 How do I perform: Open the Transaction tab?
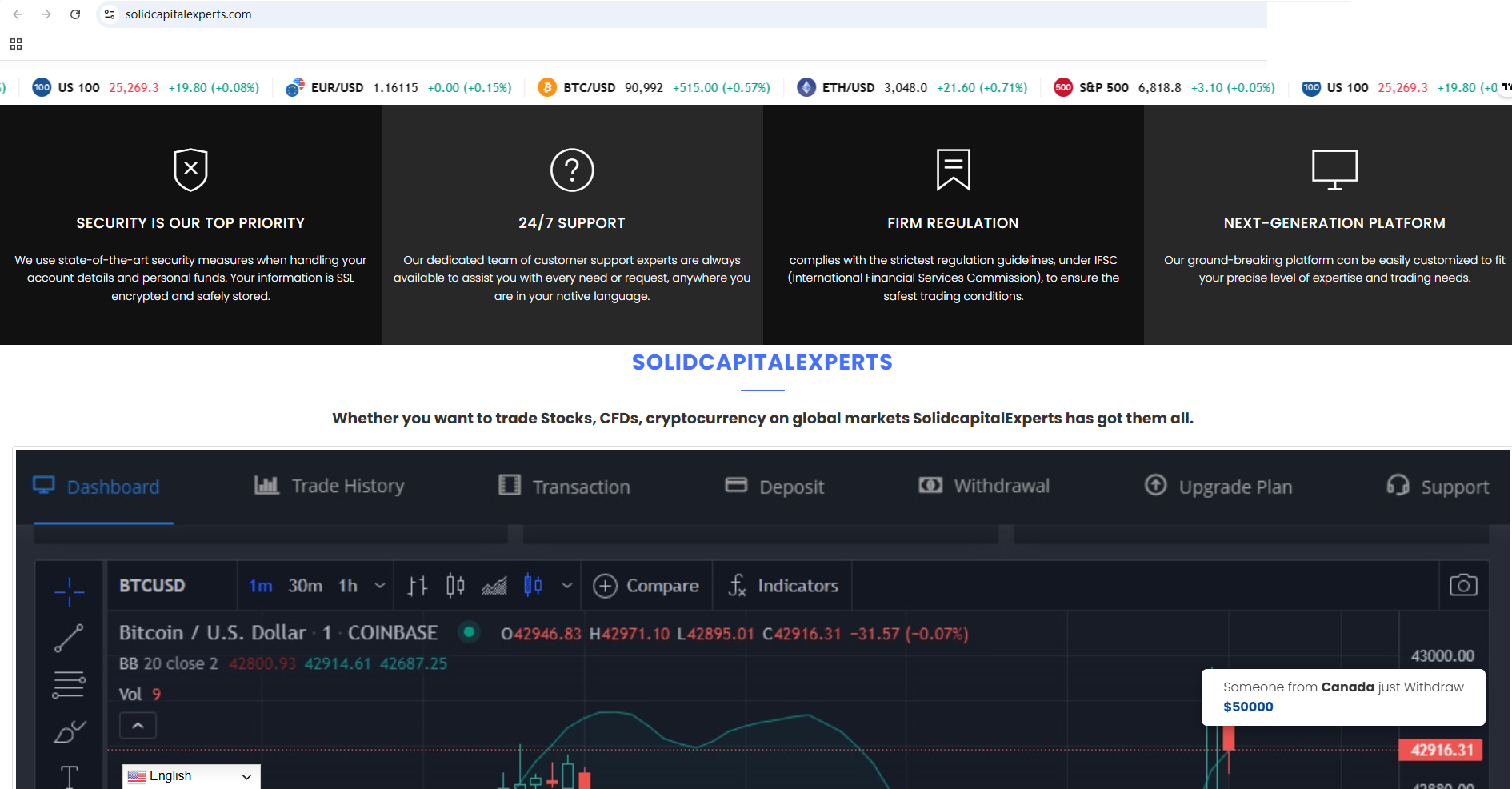click(x=564, y=487)
